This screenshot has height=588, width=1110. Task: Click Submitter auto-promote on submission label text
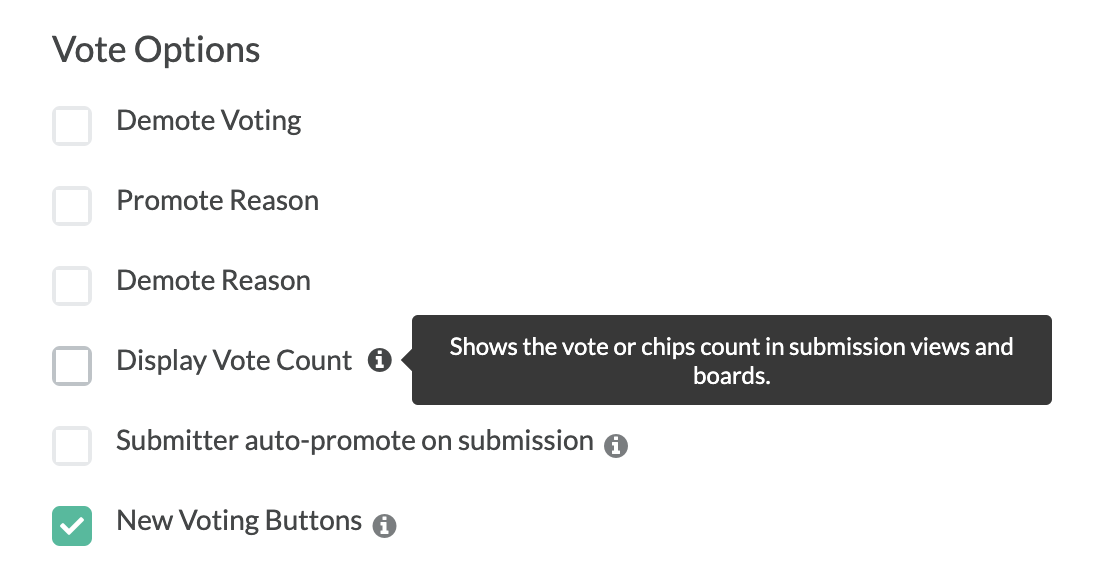[355, 441]
